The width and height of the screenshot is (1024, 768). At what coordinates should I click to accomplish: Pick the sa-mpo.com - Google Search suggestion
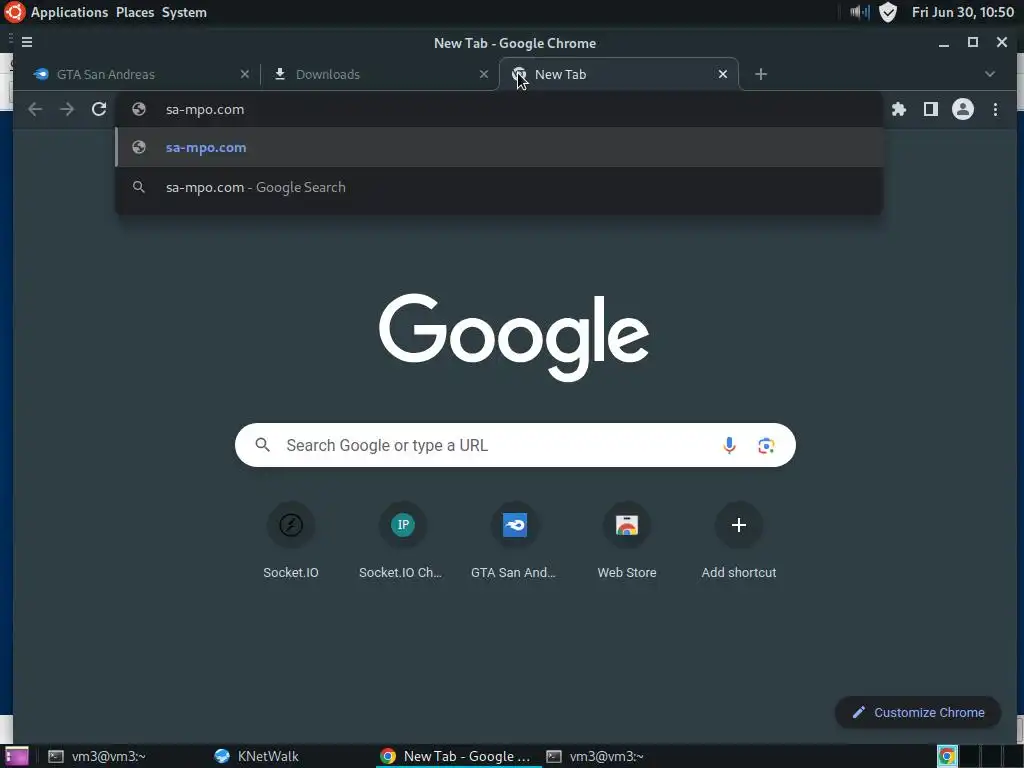499,187
